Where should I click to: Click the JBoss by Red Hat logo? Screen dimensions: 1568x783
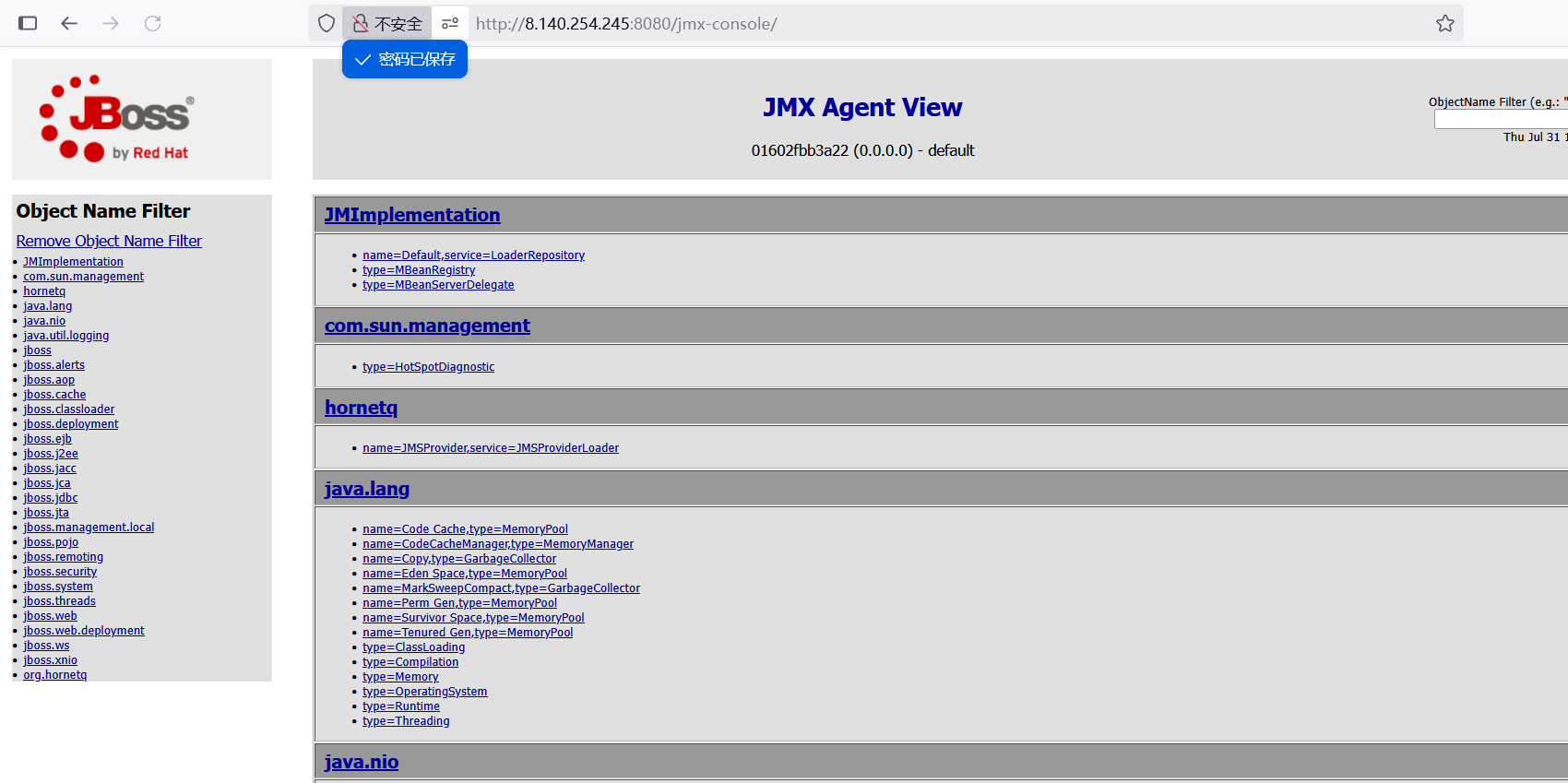pyautogui.click(x=116, y=119)
